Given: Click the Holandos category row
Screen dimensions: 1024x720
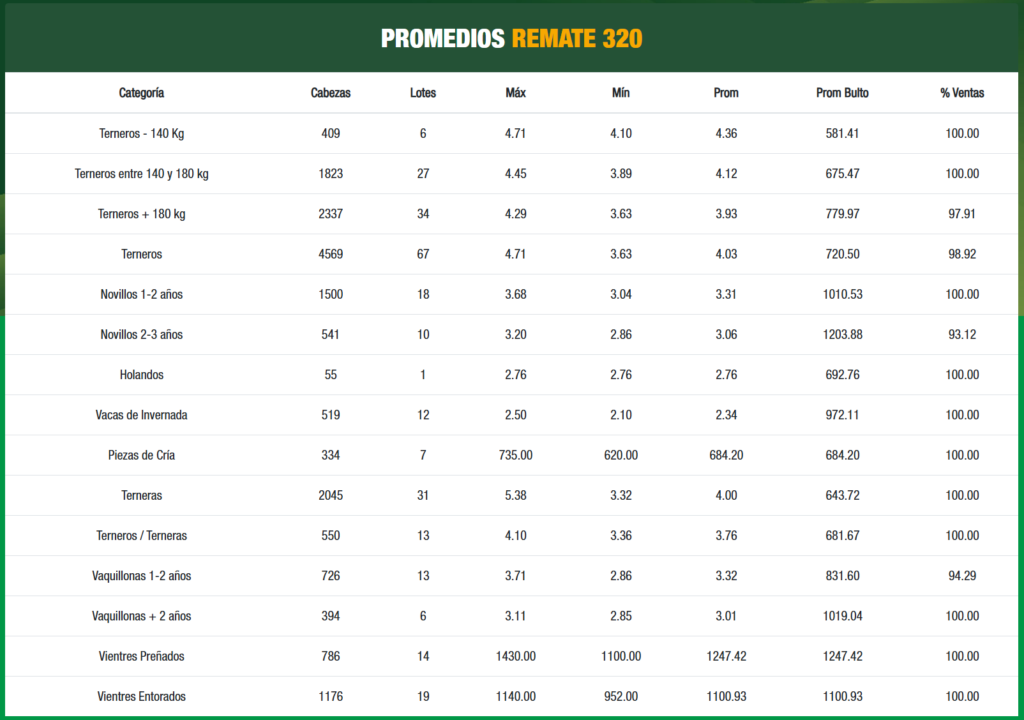Looking at the screenshot, I should coord(141,375).
